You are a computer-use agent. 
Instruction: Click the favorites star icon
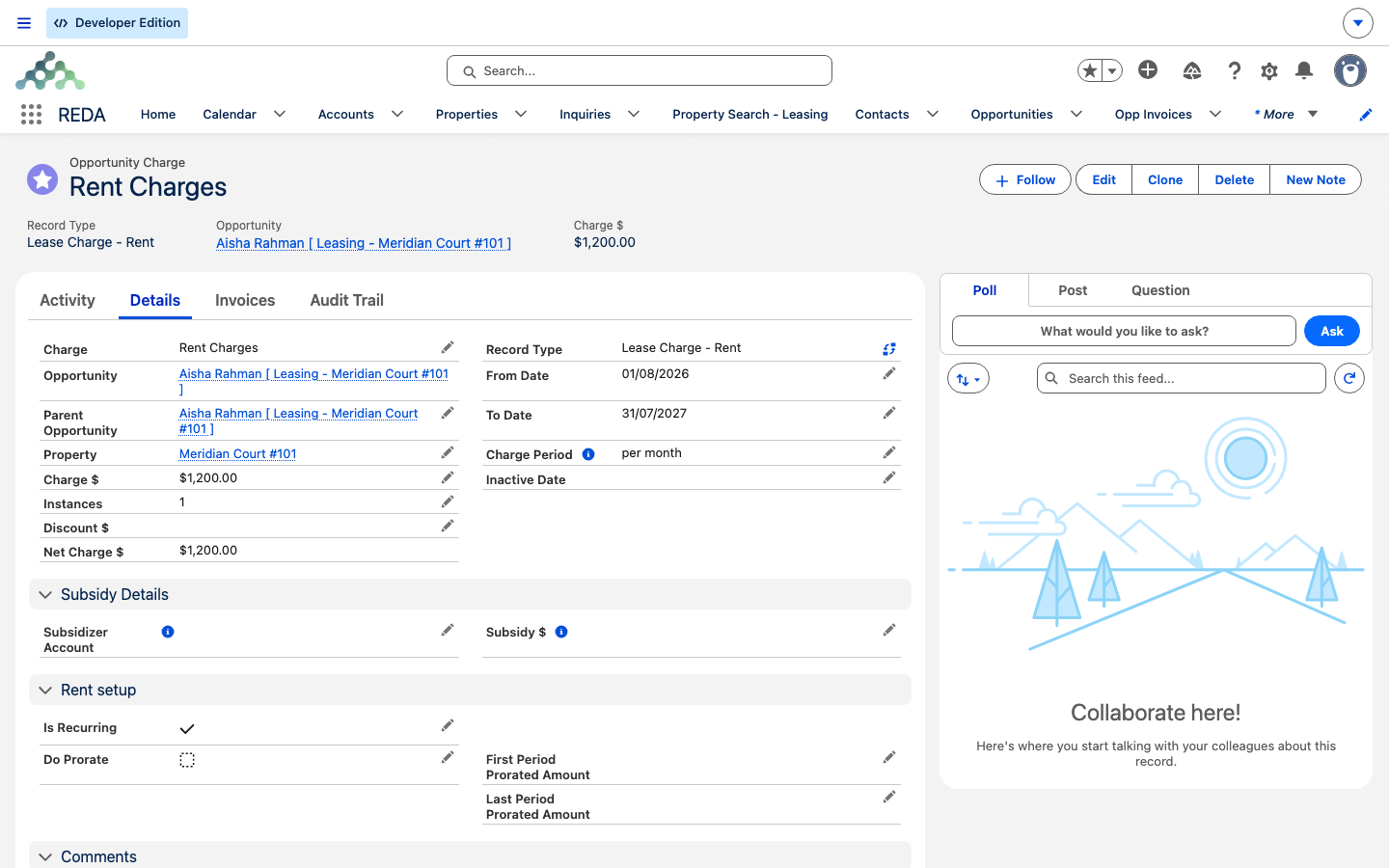[1090, 70]
